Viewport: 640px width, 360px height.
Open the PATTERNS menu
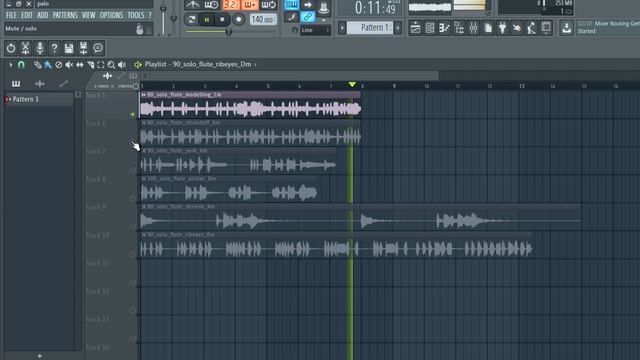65,16
